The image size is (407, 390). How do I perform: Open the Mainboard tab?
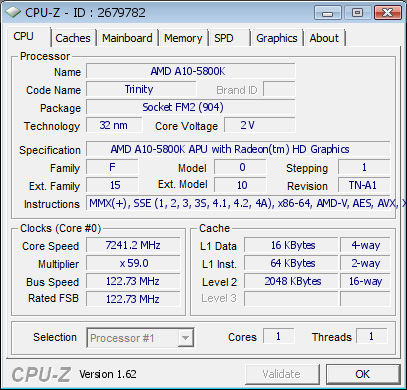pyautogui.click(x=127, y=38)
